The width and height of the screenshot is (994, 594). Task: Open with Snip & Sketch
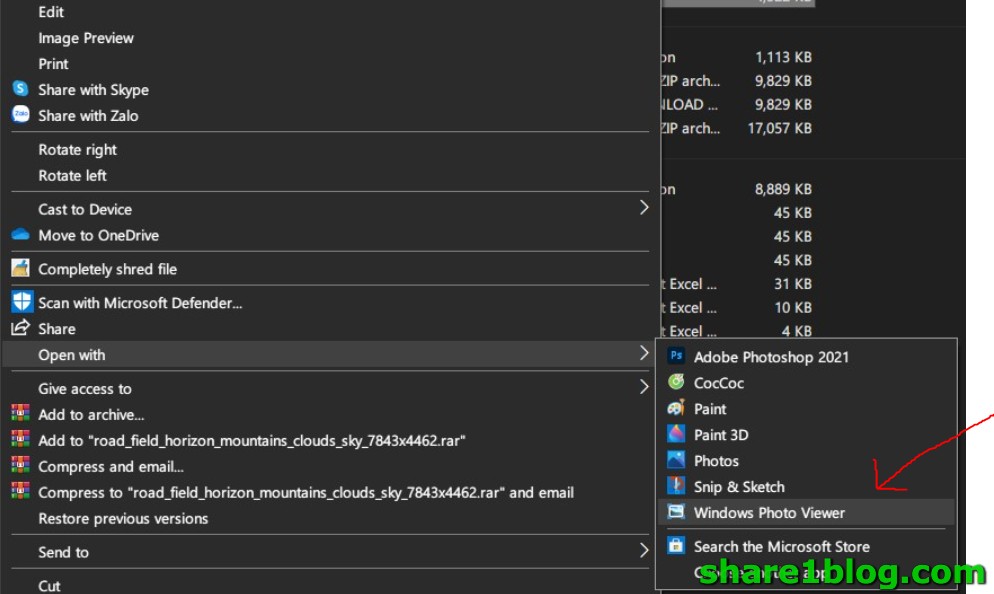[739, 487]
